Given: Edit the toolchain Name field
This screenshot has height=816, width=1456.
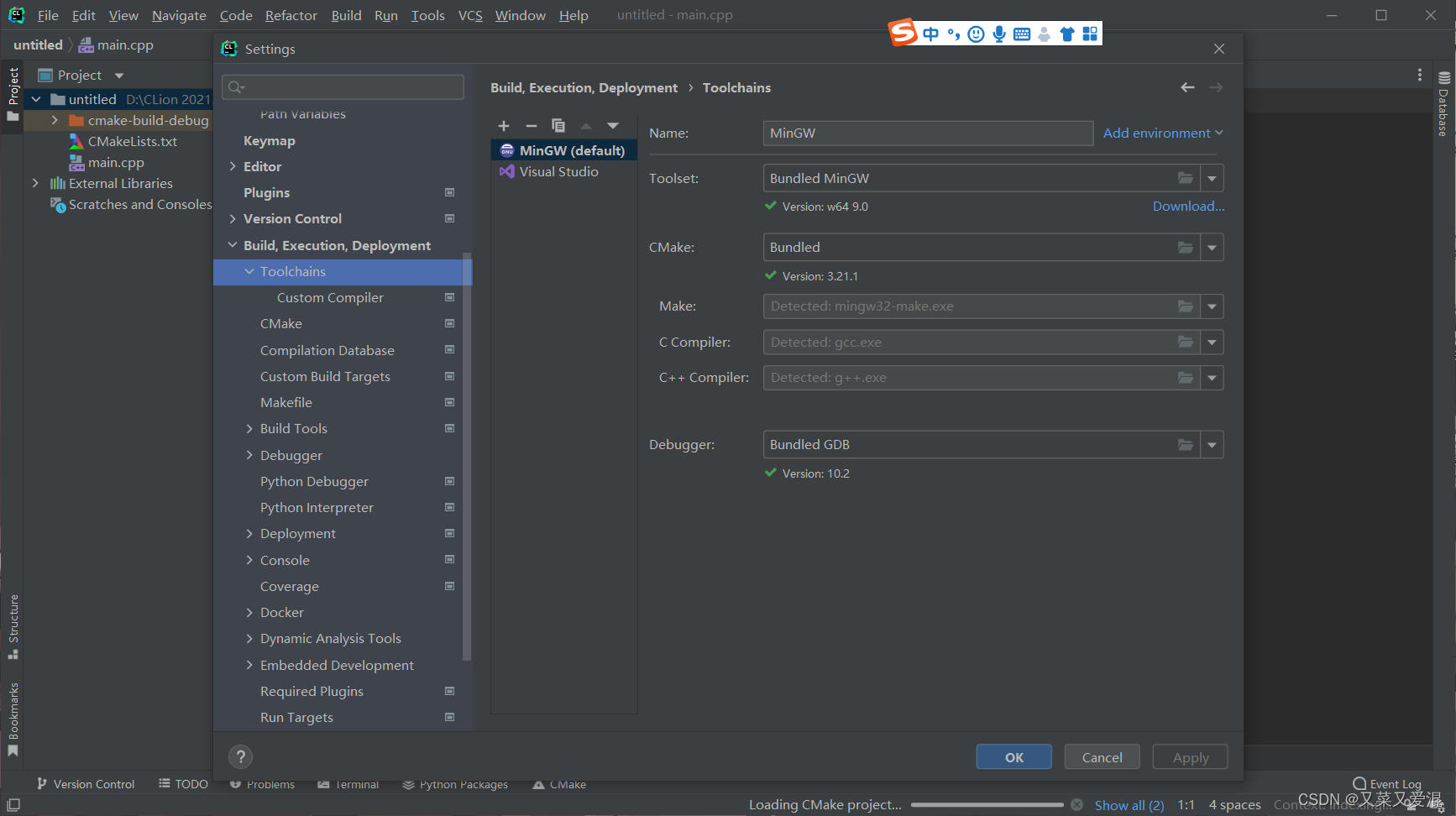Looking at the screenshot, I should tap(928, 133).
